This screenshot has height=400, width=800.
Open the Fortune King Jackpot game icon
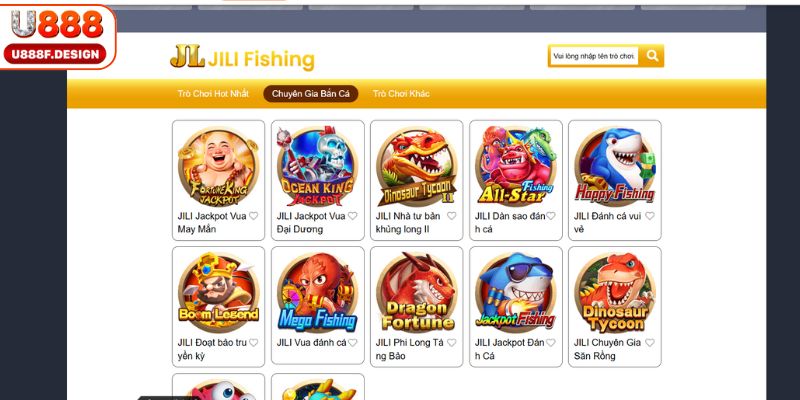pyautogui.click(x=218, y=167)
